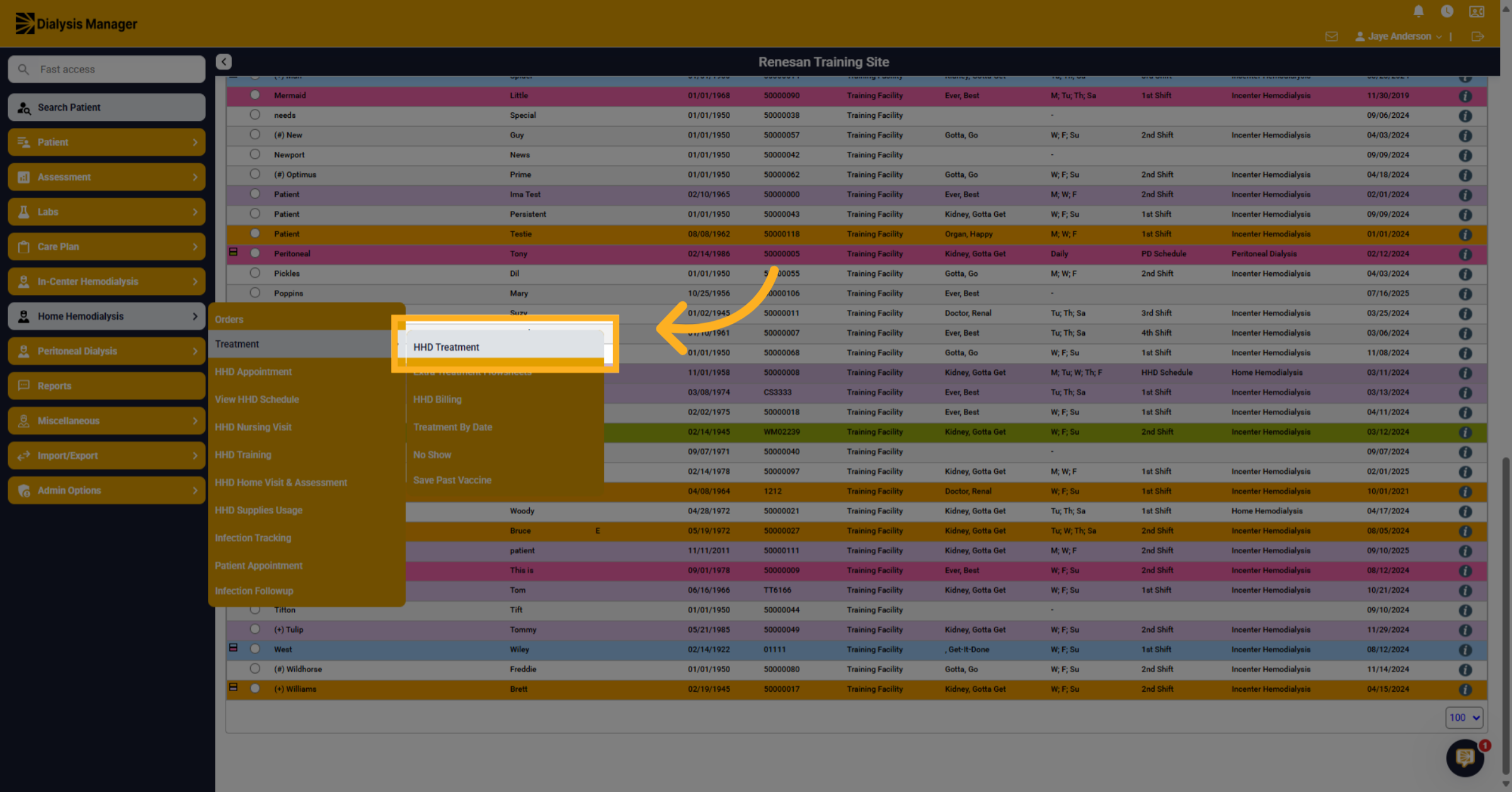
Task: Open info icon for West Wiley row
Action: point(1465,650)
